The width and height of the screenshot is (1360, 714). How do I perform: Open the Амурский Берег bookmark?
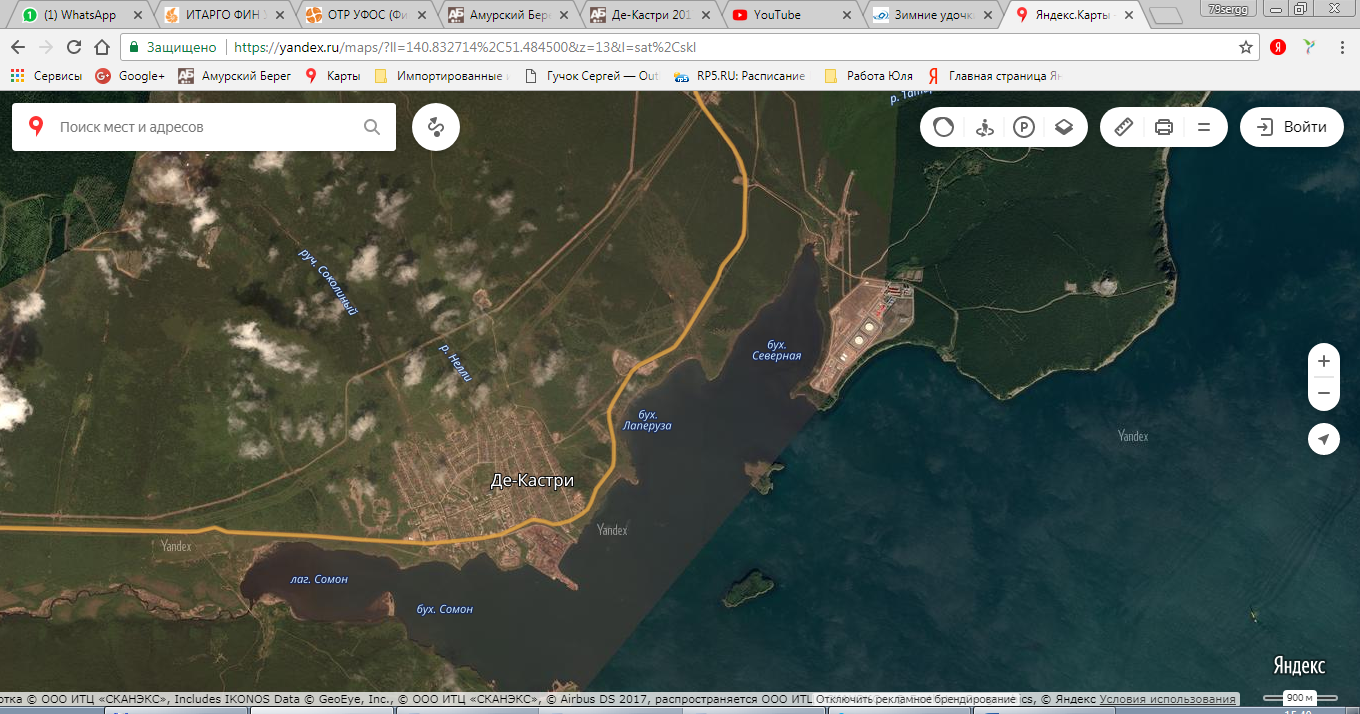click(x=235, y=75)
